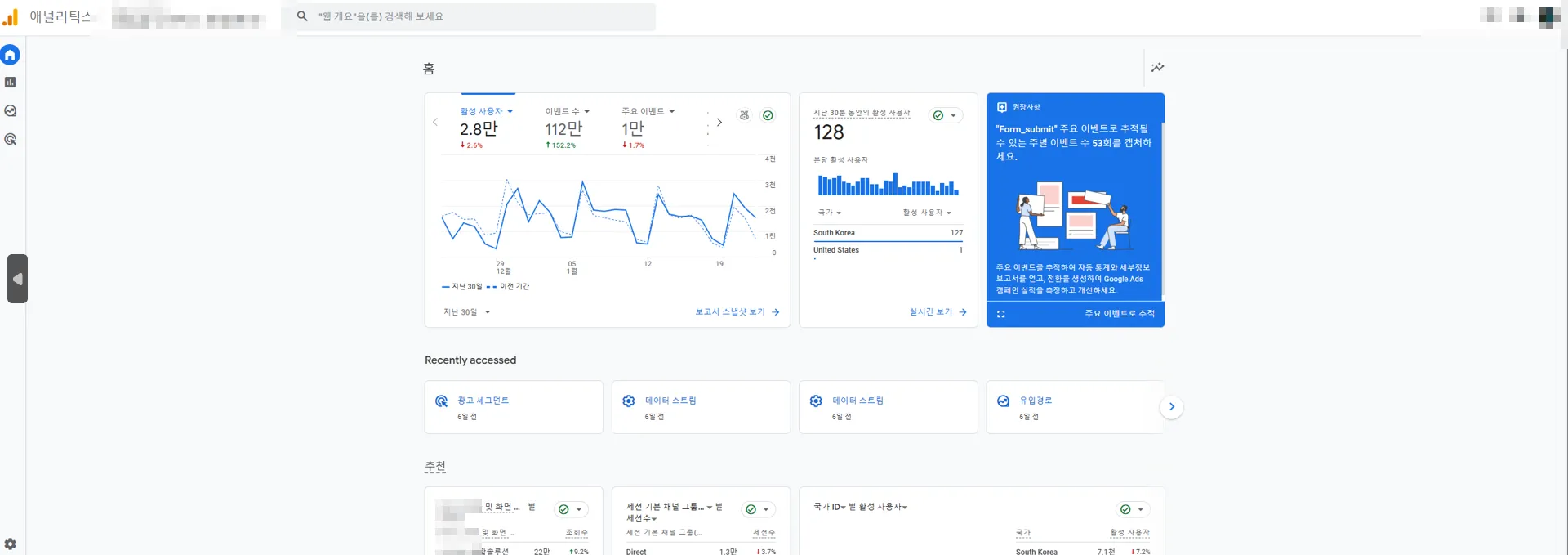Screen dimensions: 1568x555
Task: Click the search magnifier icon
Action: click(302, 16)
